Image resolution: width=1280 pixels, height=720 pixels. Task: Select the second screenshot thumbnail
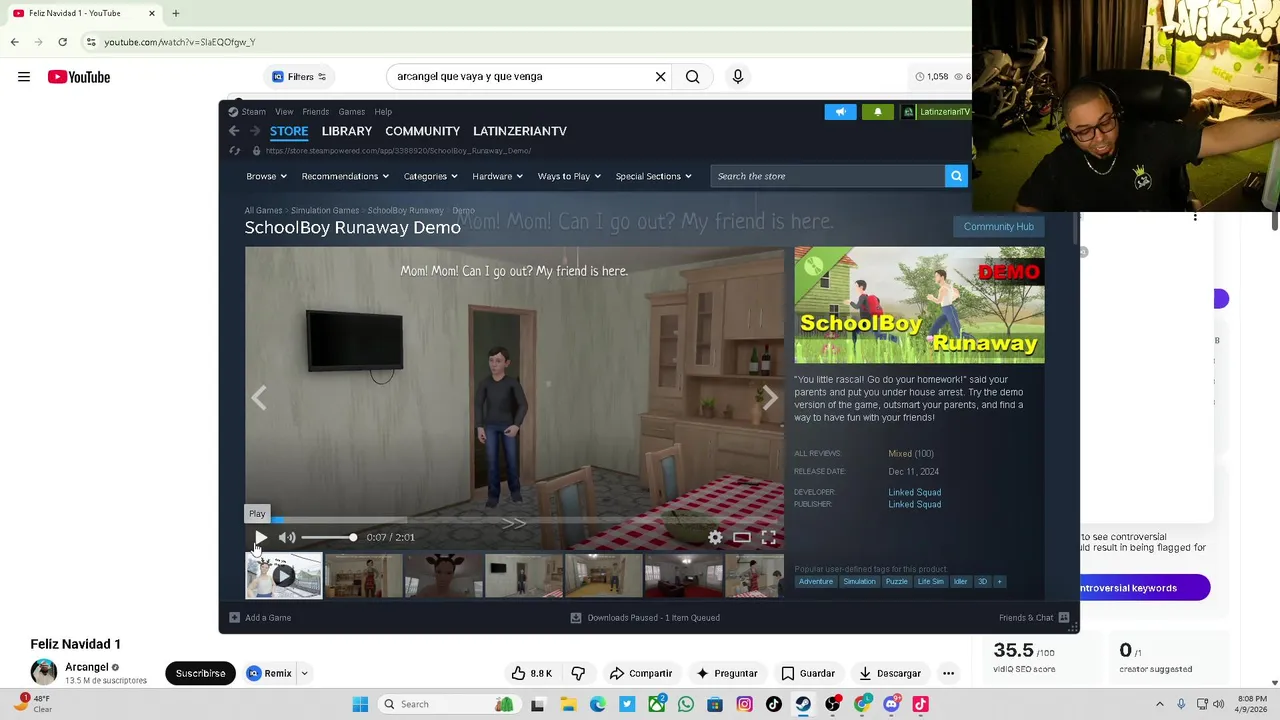click(444, 576)
